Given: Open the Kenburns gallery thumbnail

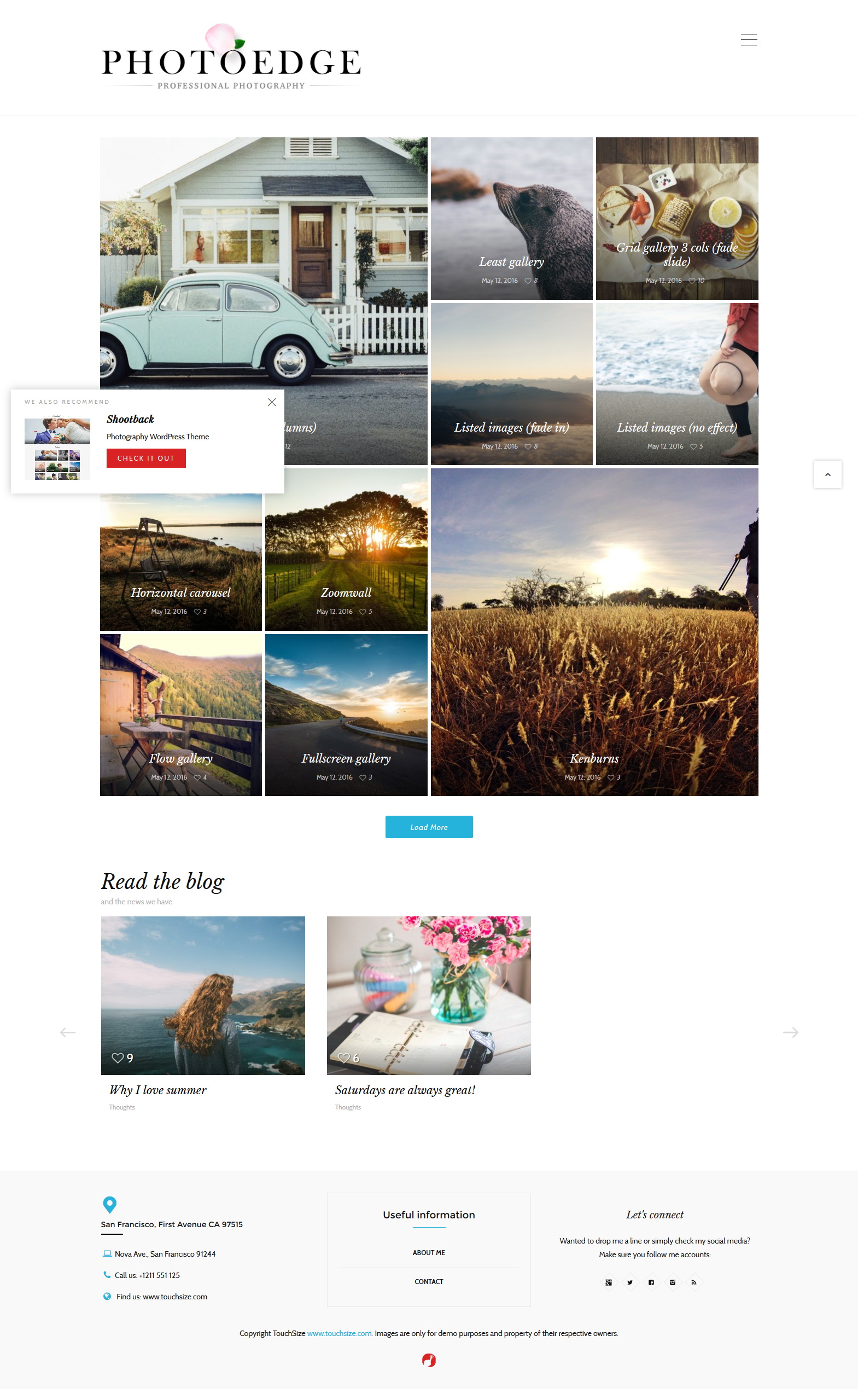Looking at the screenshot, I should (x=594, y=632).
